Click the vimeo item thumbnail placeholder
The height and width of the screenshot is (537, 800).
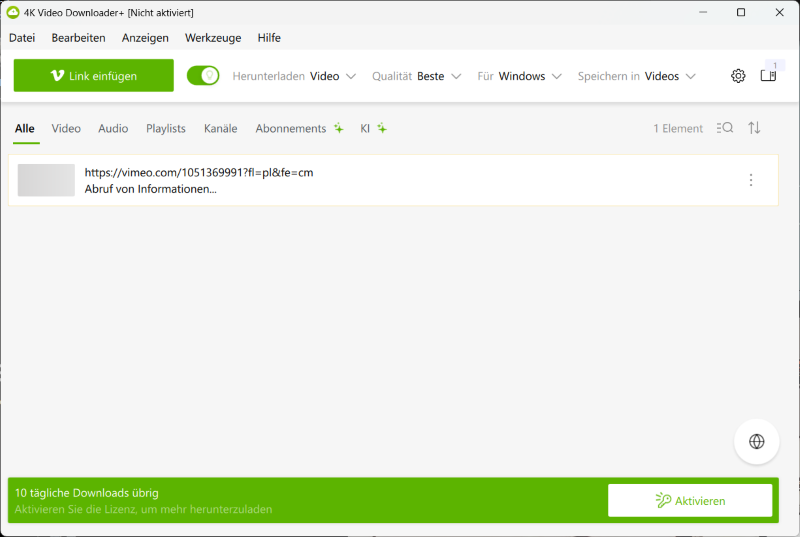coord(46,180)
